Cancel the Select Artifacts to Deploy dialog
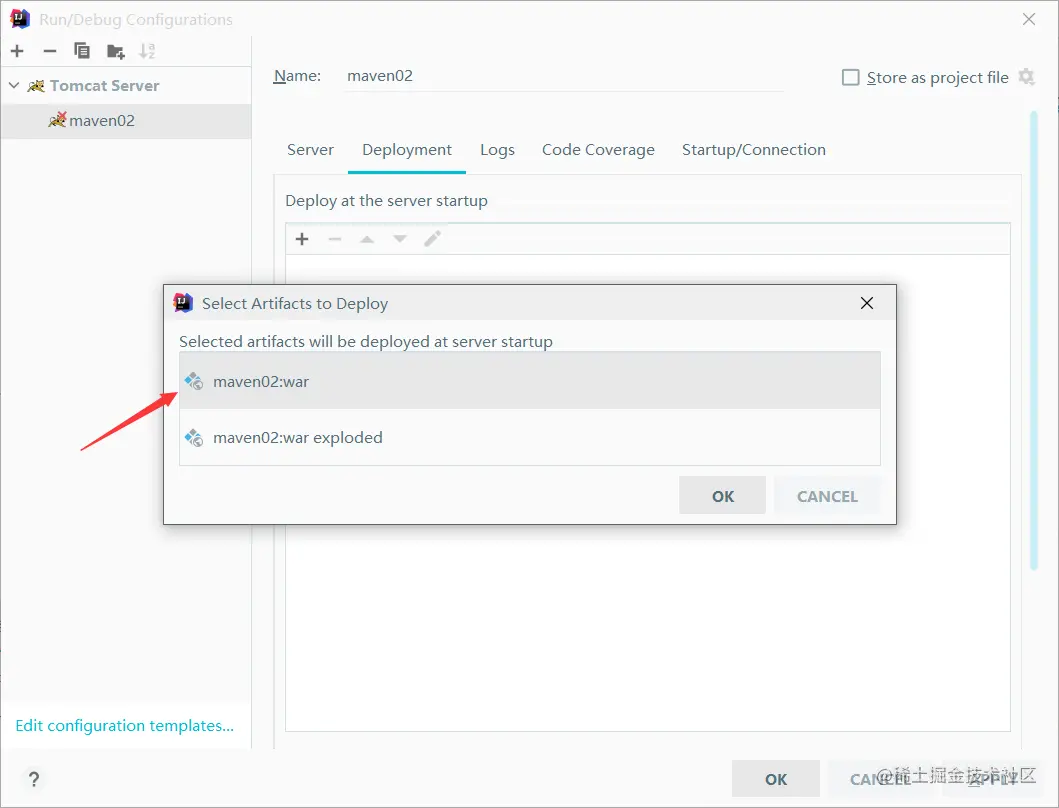The width and height of the screenshot is (1059, 808). pyautogui.click(x=827, y=496)
